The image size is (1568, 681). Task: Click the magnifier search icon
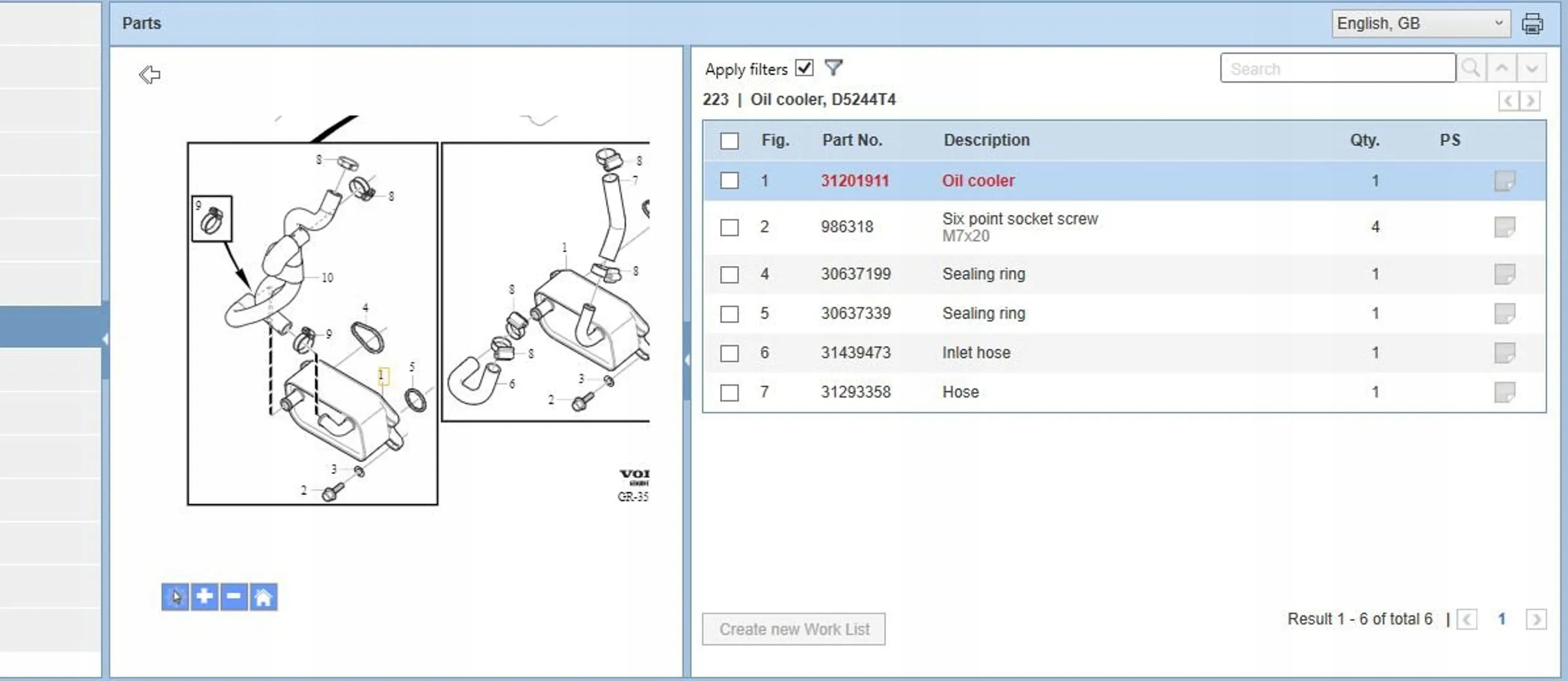pos(1470,68)
